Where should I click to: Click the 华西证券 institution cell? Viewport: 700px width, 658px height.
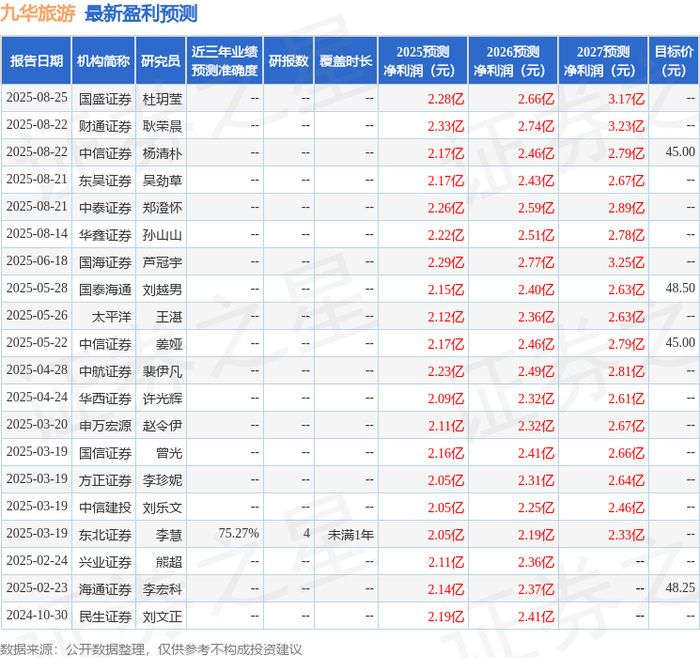(105, 399)
